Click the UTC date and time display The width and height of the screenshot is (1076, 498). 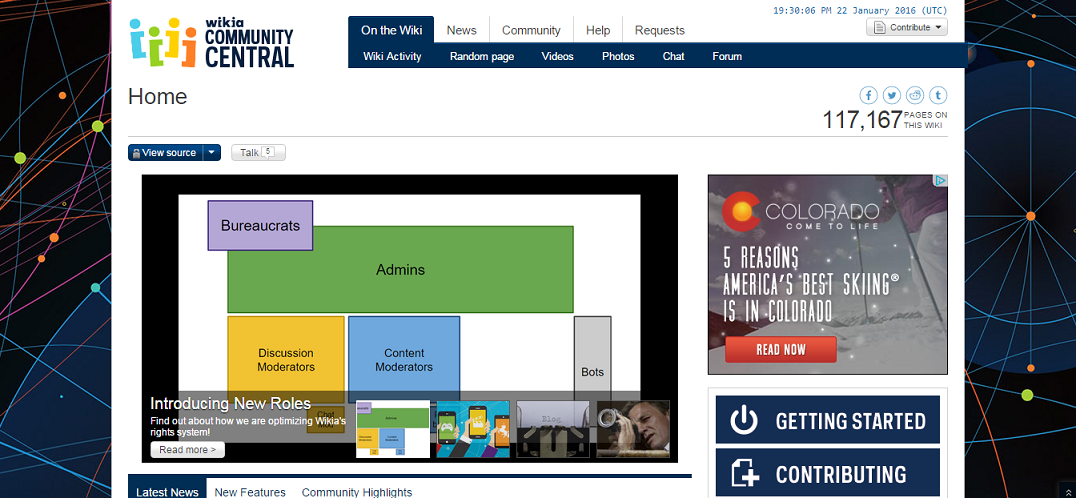860,10
